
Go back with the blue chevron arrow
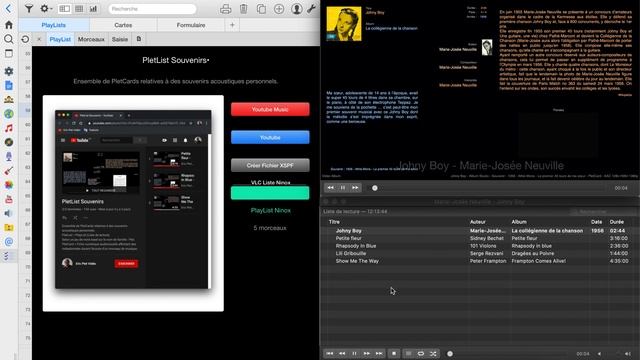[x=8, y=8]
